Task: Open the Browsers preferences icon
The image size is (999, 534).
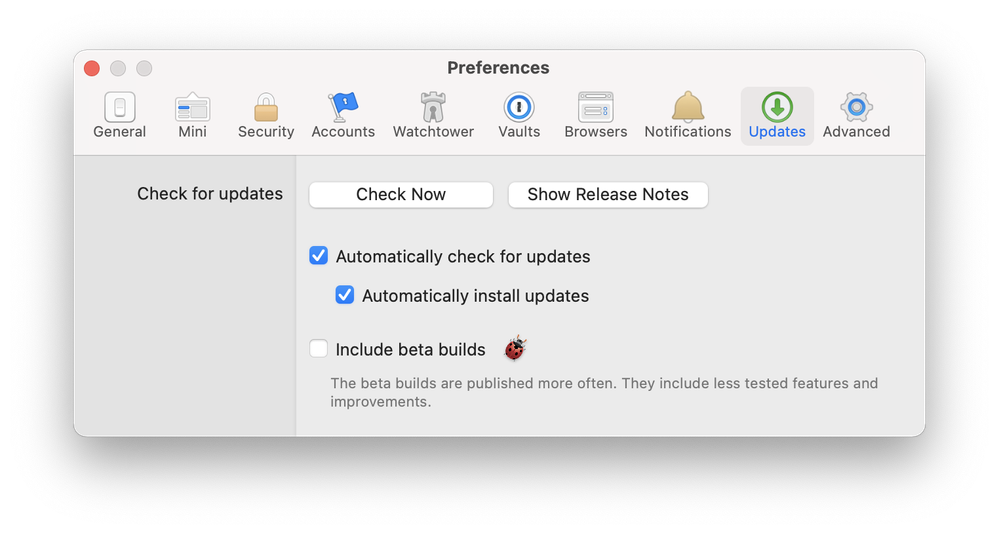Action: [596, 116]
